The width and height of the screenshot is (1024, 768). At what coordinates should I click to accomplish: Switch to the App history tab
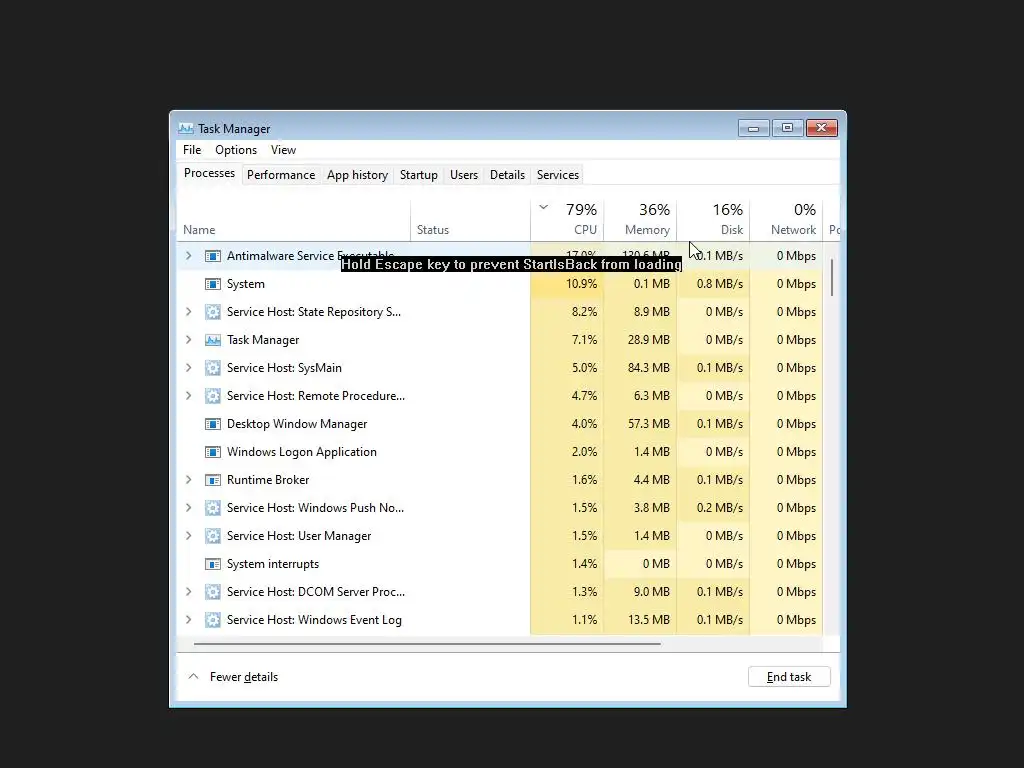pyautogui.click(x=357, y=175)
